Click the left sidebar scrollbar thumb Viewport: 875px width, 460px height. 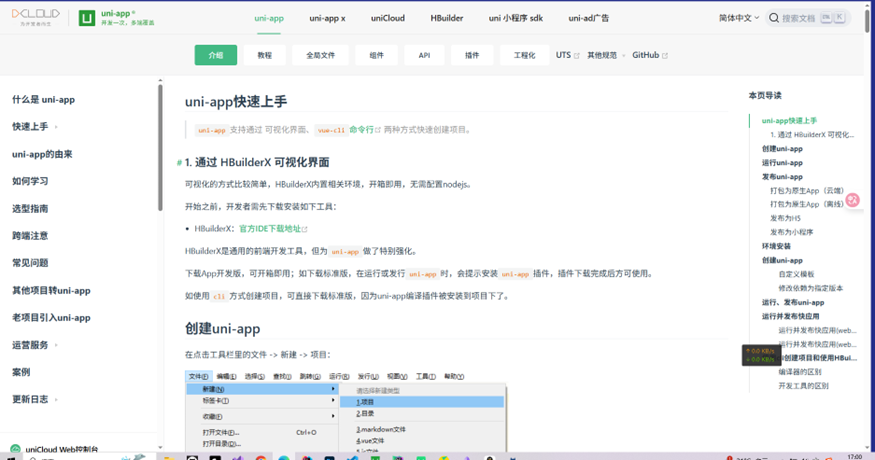[x=160, y=148]
